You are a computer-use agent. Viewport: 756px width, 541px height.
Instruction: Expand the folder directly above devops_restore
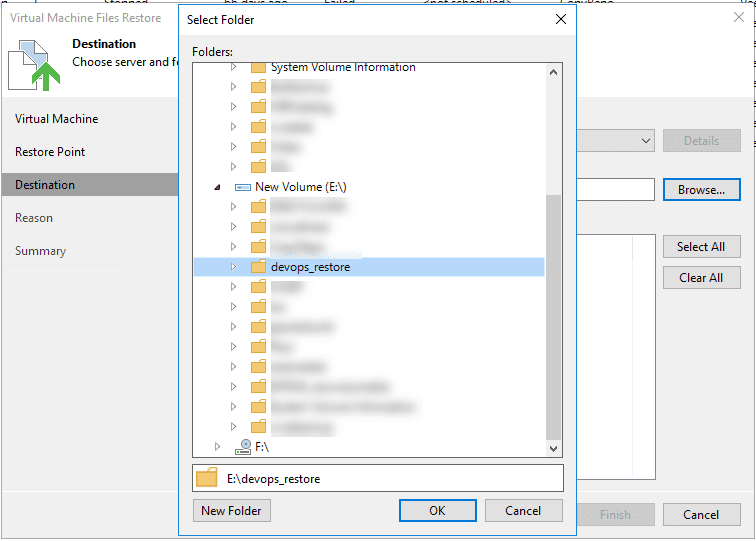(233, 246)
